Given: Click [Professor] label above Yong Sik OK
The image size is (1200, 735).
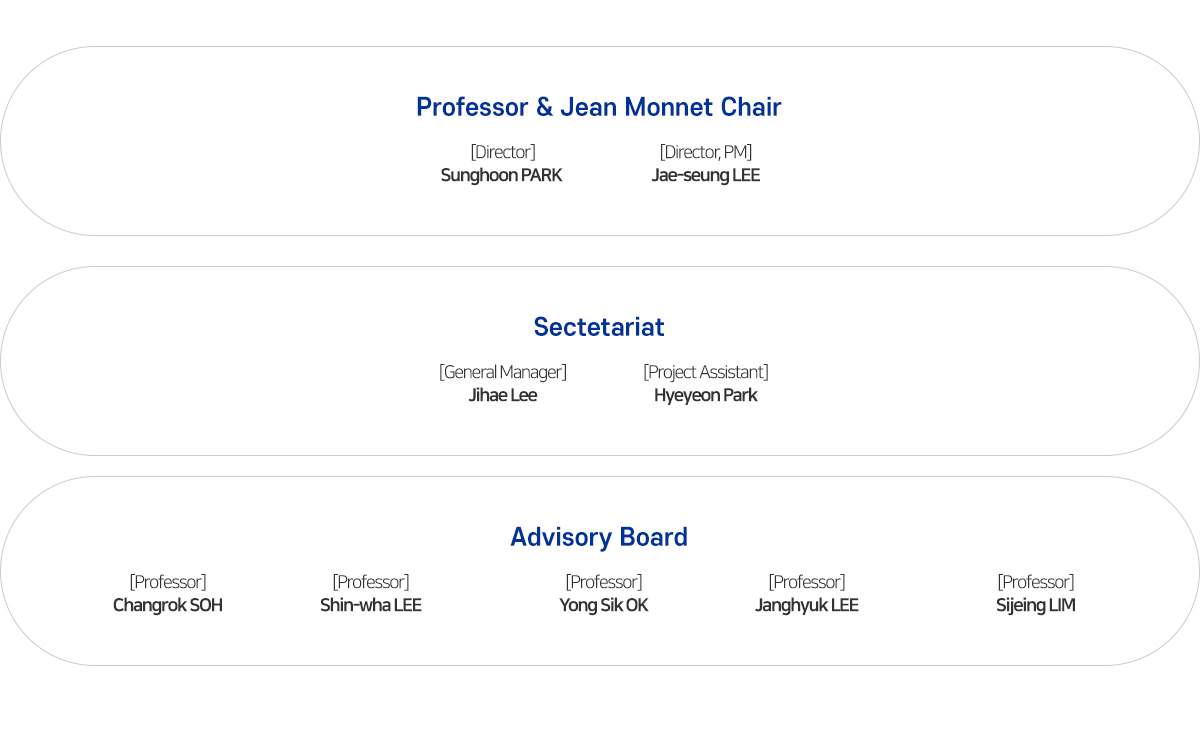Looking at the screenshot, I should (603, 582).
